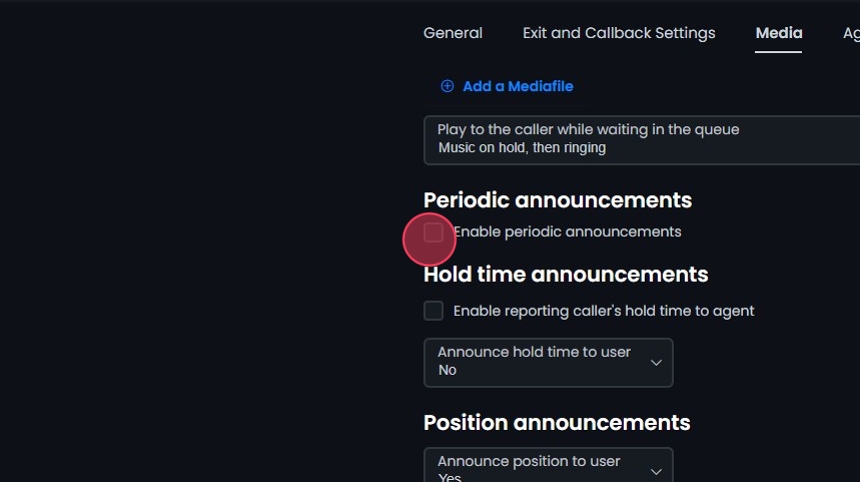The image size is (860, 482).
Task: Click the Position announcements heading
Action: (x=556, y=422)
